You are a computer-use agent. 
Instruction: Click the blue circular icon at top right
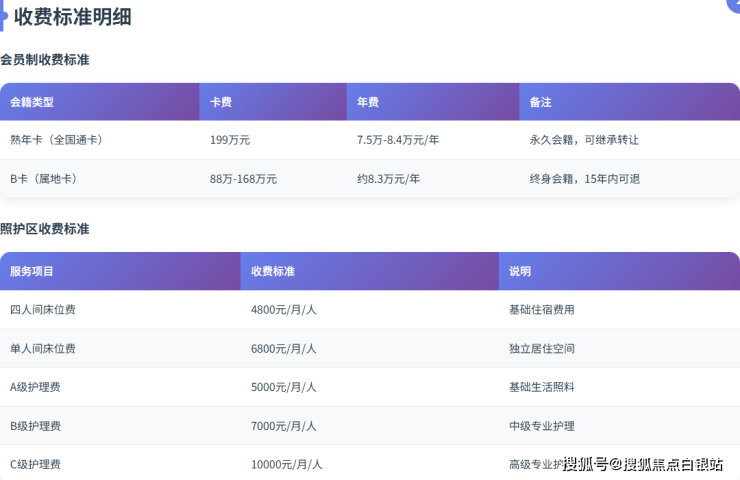point(733,4)
